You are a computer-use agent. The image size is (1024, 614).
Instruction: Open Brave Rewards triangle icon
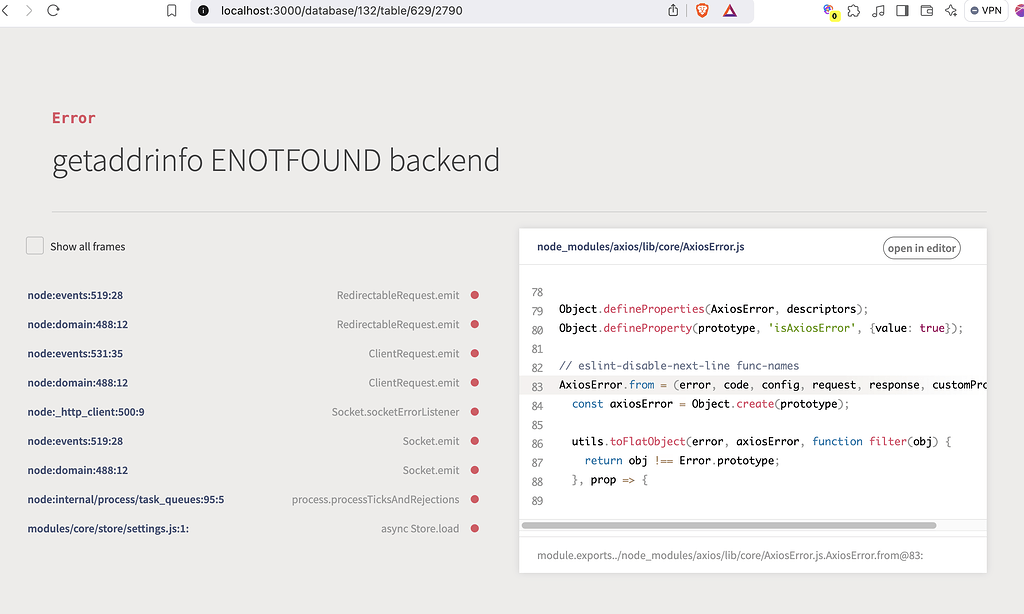pos(732,11)
